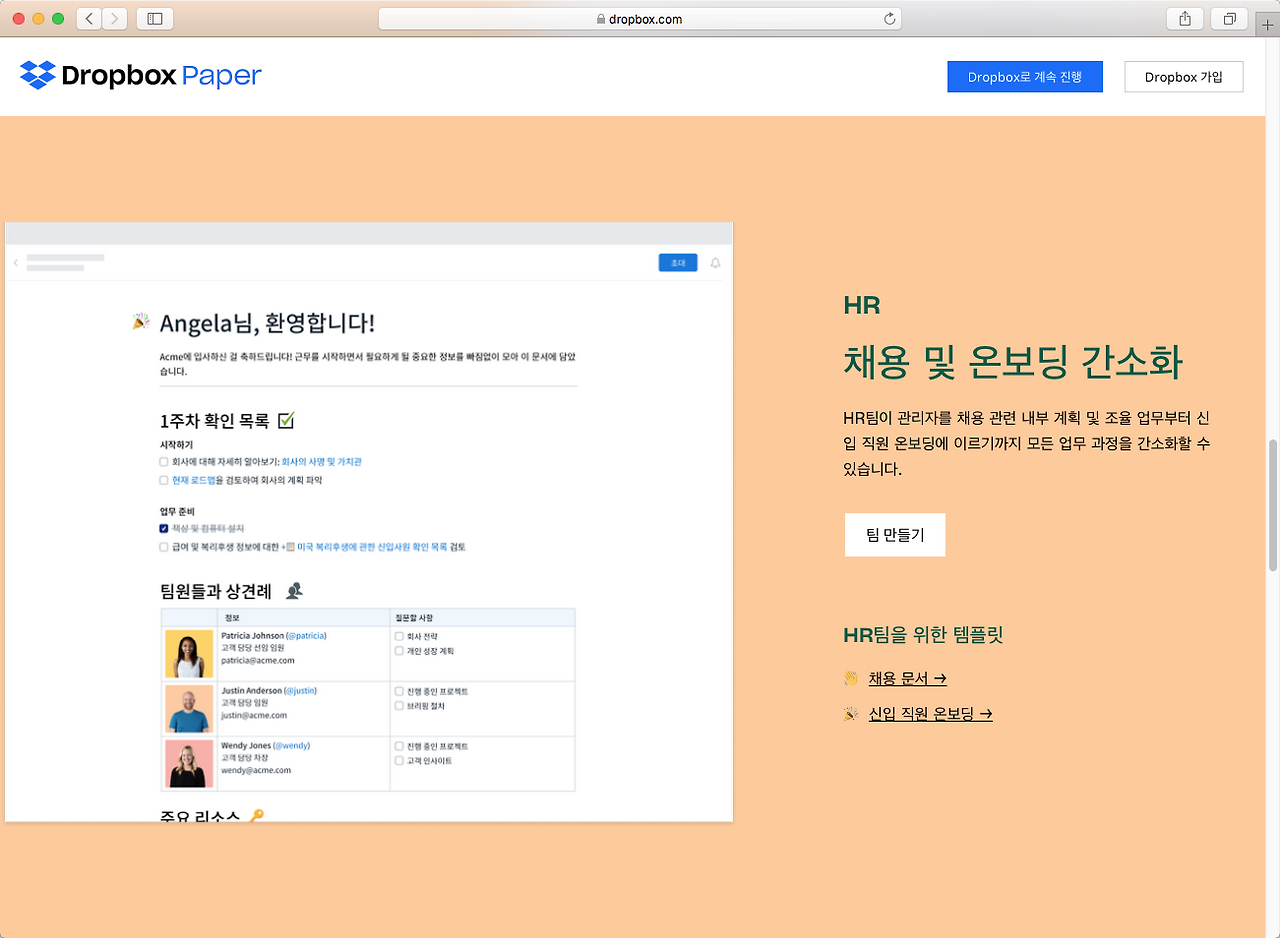1280x938 pixels.
Task: Click the Dropbox Paper logo
Action: 141,75
